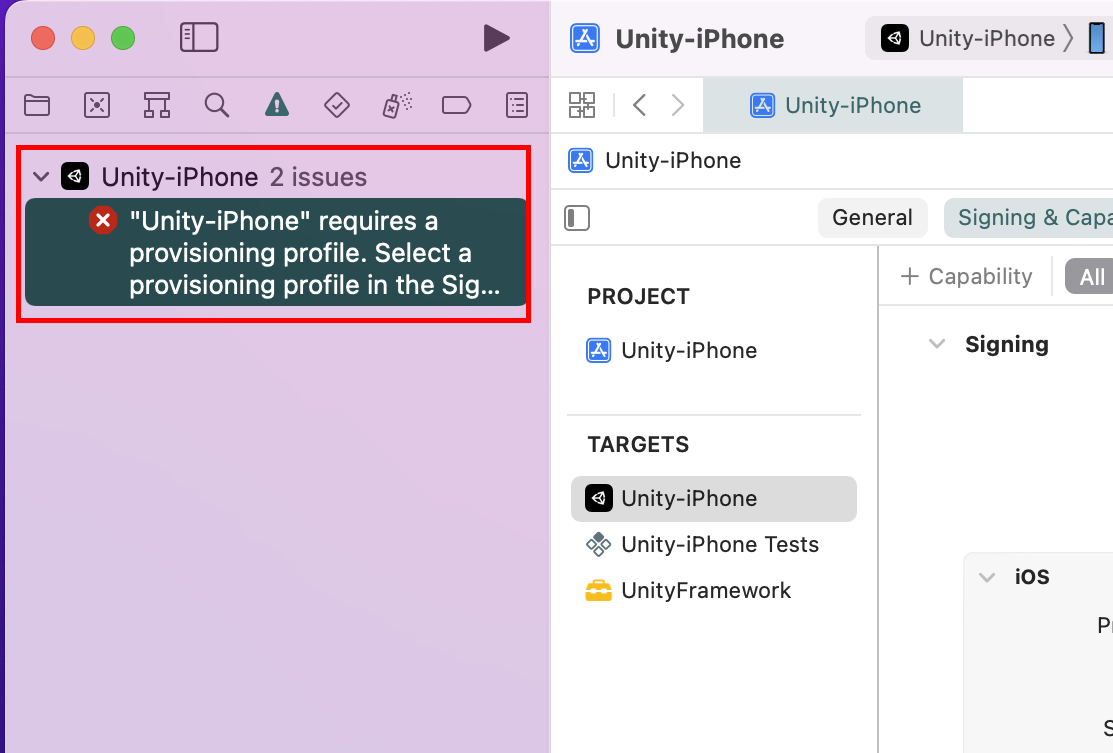Viewport: 1113px width, 753px height.
Task: Select the provisioning profile error message
Action: click(x=276, y=253)
